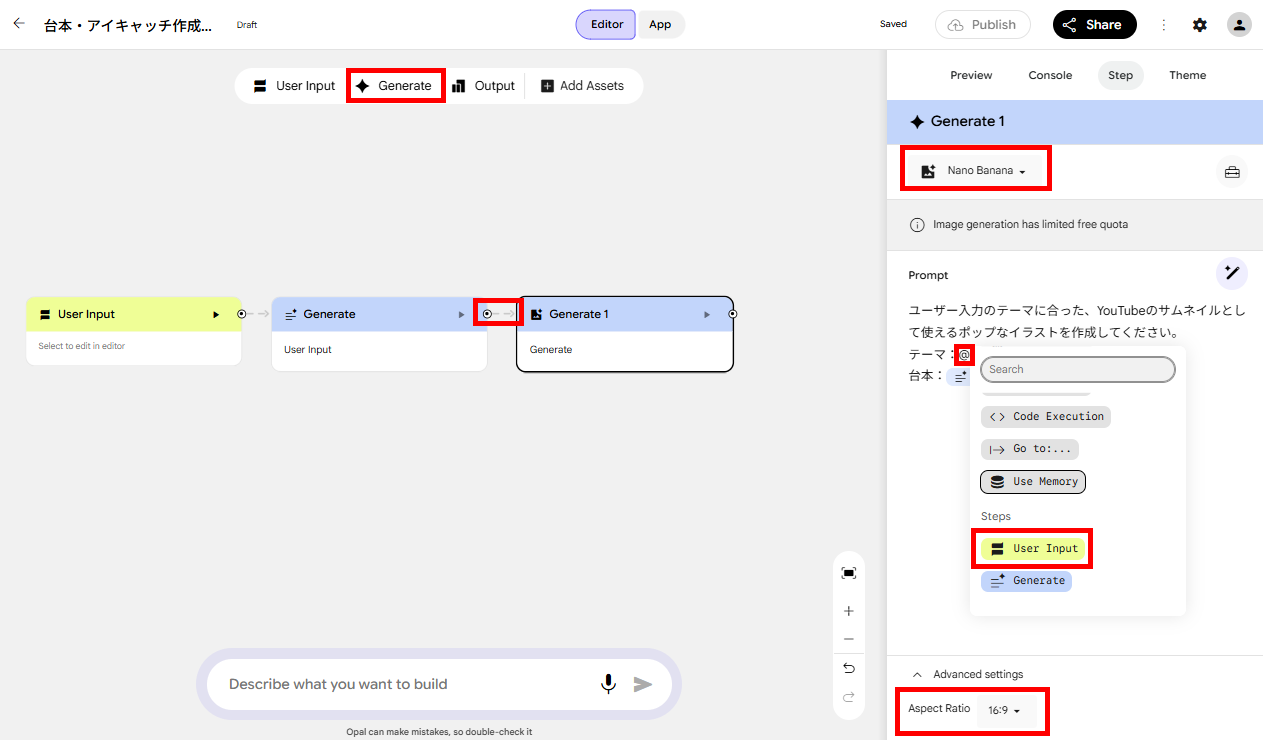Switch to the Console tab
The width and height of the screenshot is (1263, 740).
pos(1050,75)
